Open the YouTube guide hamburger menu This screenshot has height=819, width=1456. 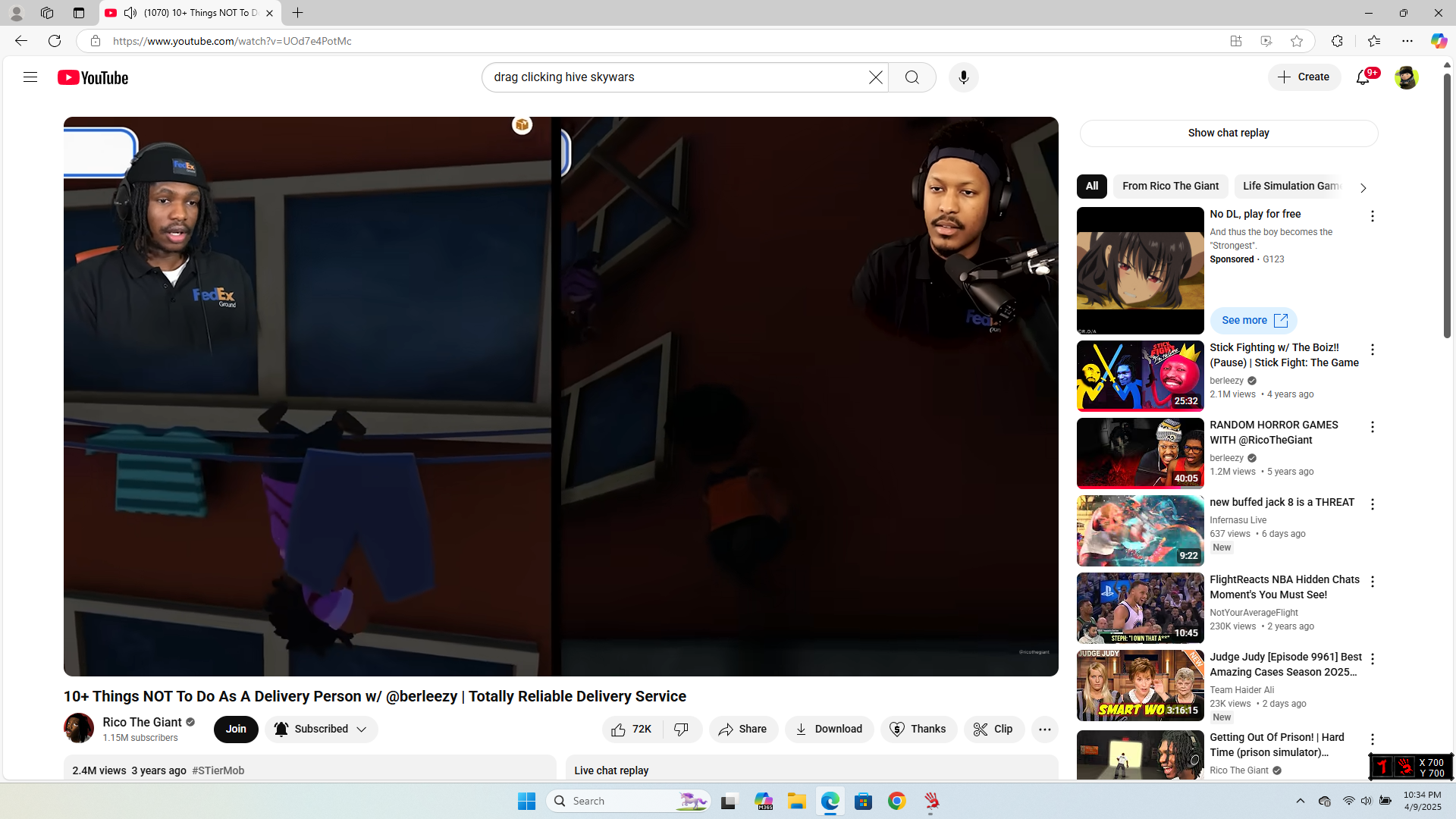coord(30,77)
